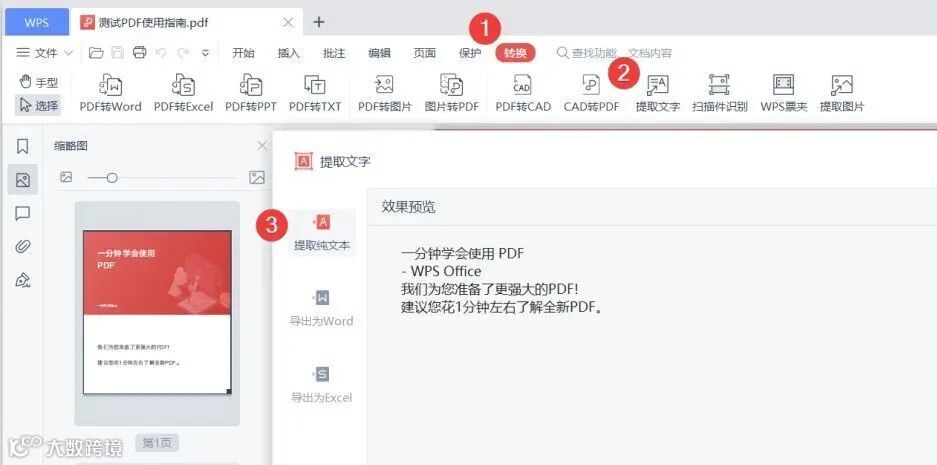Select the 转换 ribbon tab
The image size is (937, 465).
[515, 53]
